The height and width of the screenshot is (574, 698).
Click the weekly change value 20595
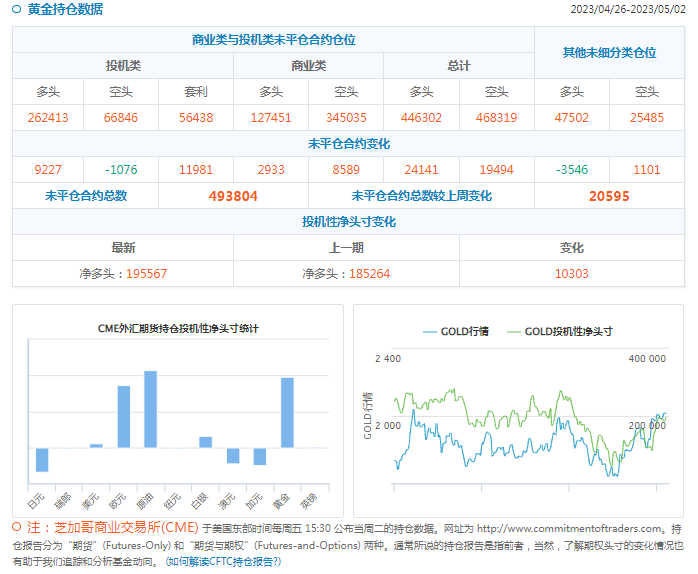608,196
